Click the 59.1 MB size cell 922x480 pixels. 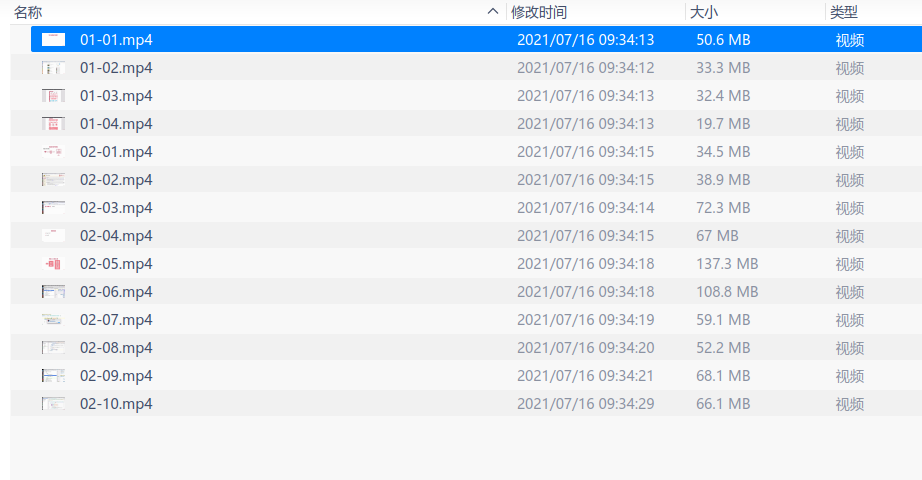point(723,320)
